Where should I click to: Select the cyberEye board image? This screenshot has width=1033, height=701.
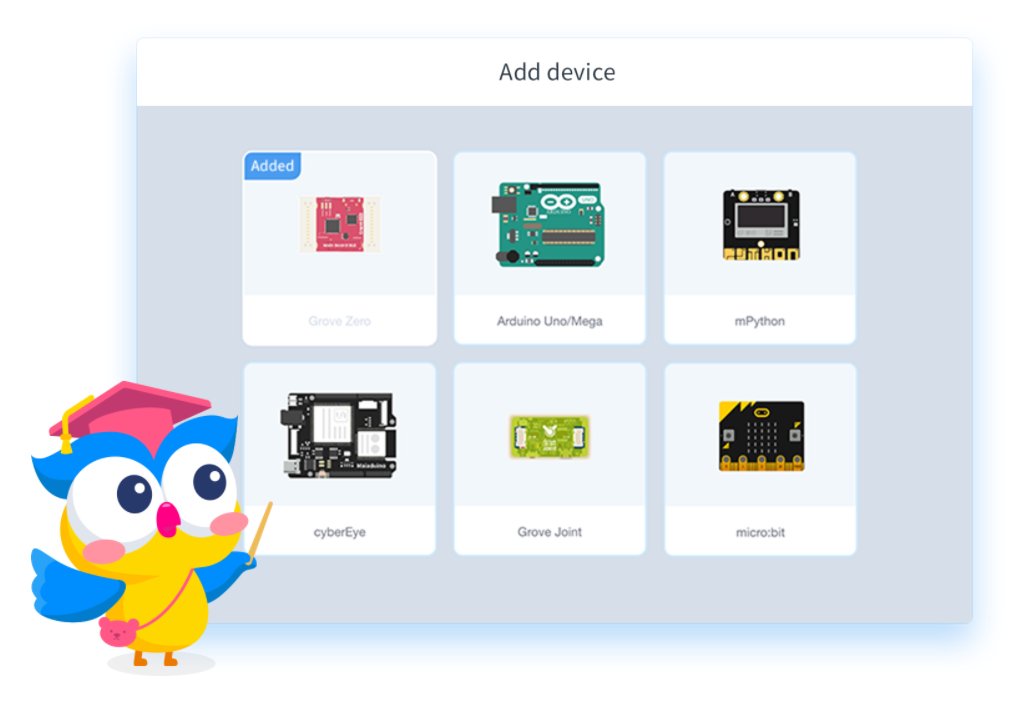(x=339, y=435)
